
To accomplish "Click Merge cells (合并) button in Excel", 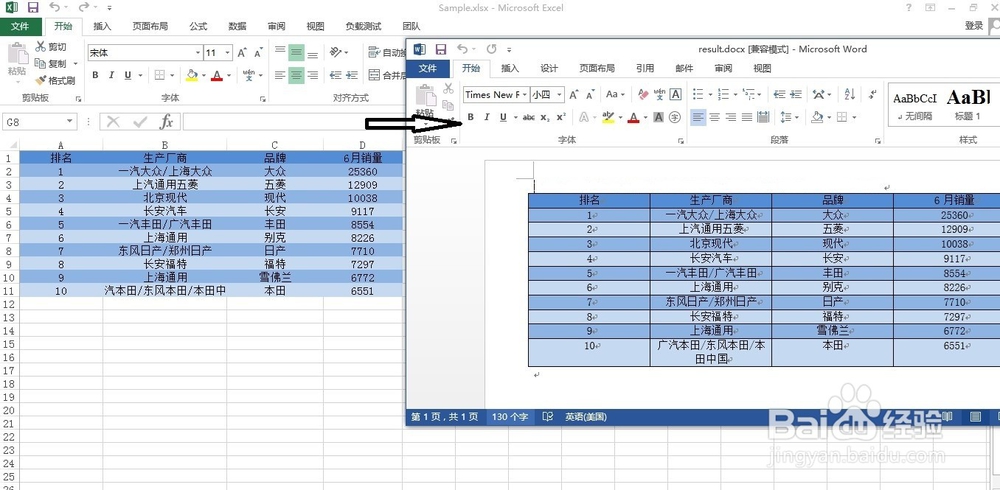I will click(x=387, y=75).
